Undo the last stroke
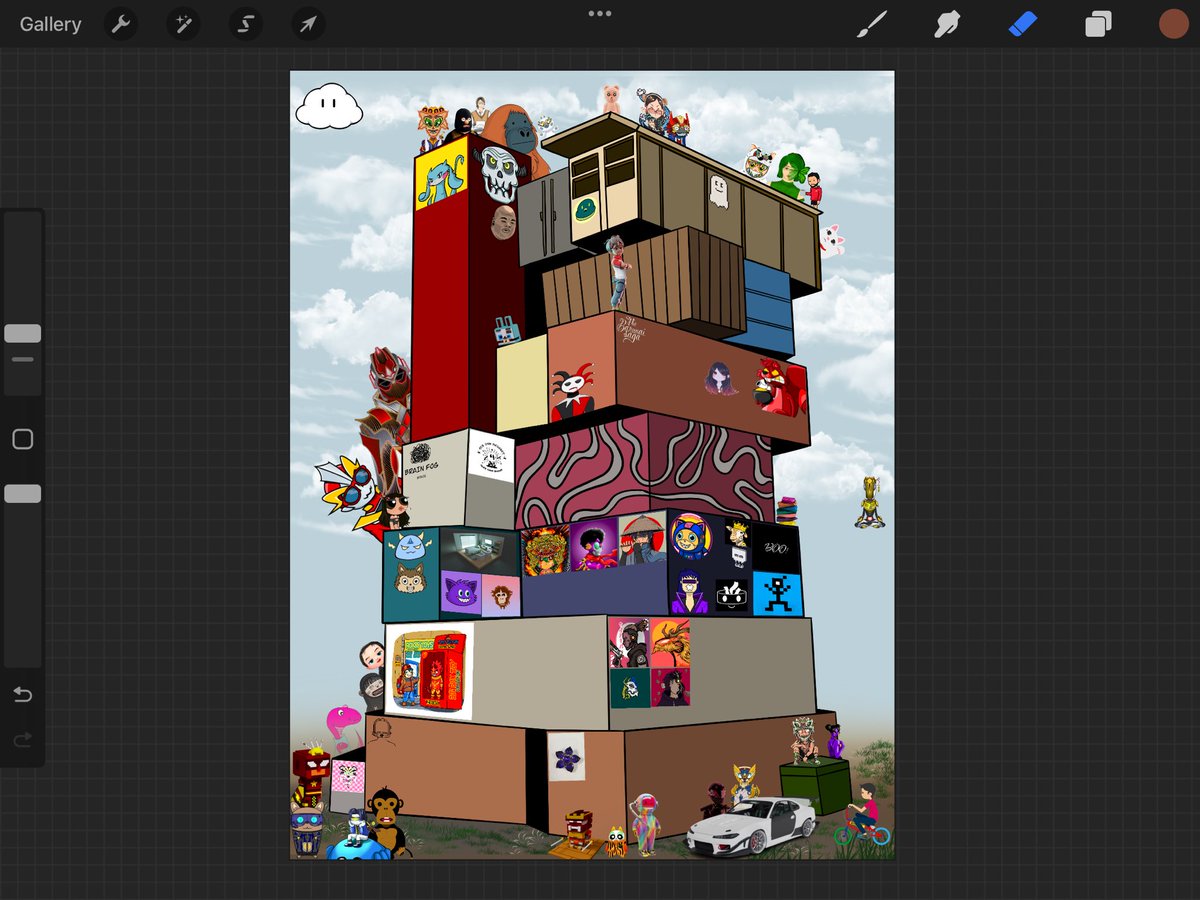This screenshot has height=900, width=1200. tap(23, 694)
